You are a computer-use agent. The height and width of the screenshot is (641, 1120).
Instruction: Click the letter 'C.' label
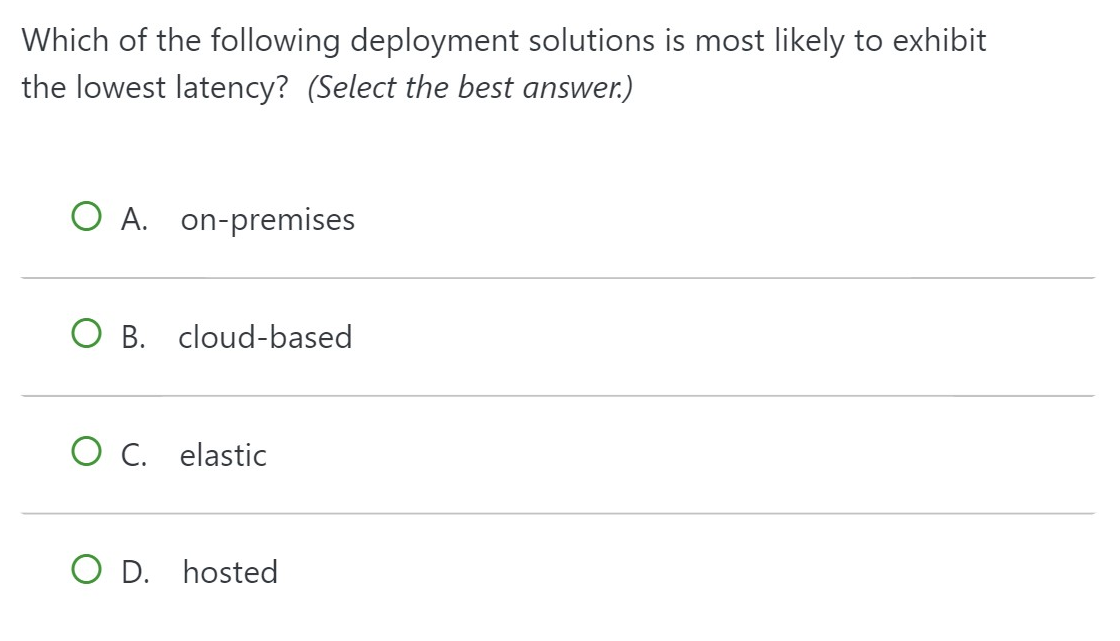click(x=134, y=454)
